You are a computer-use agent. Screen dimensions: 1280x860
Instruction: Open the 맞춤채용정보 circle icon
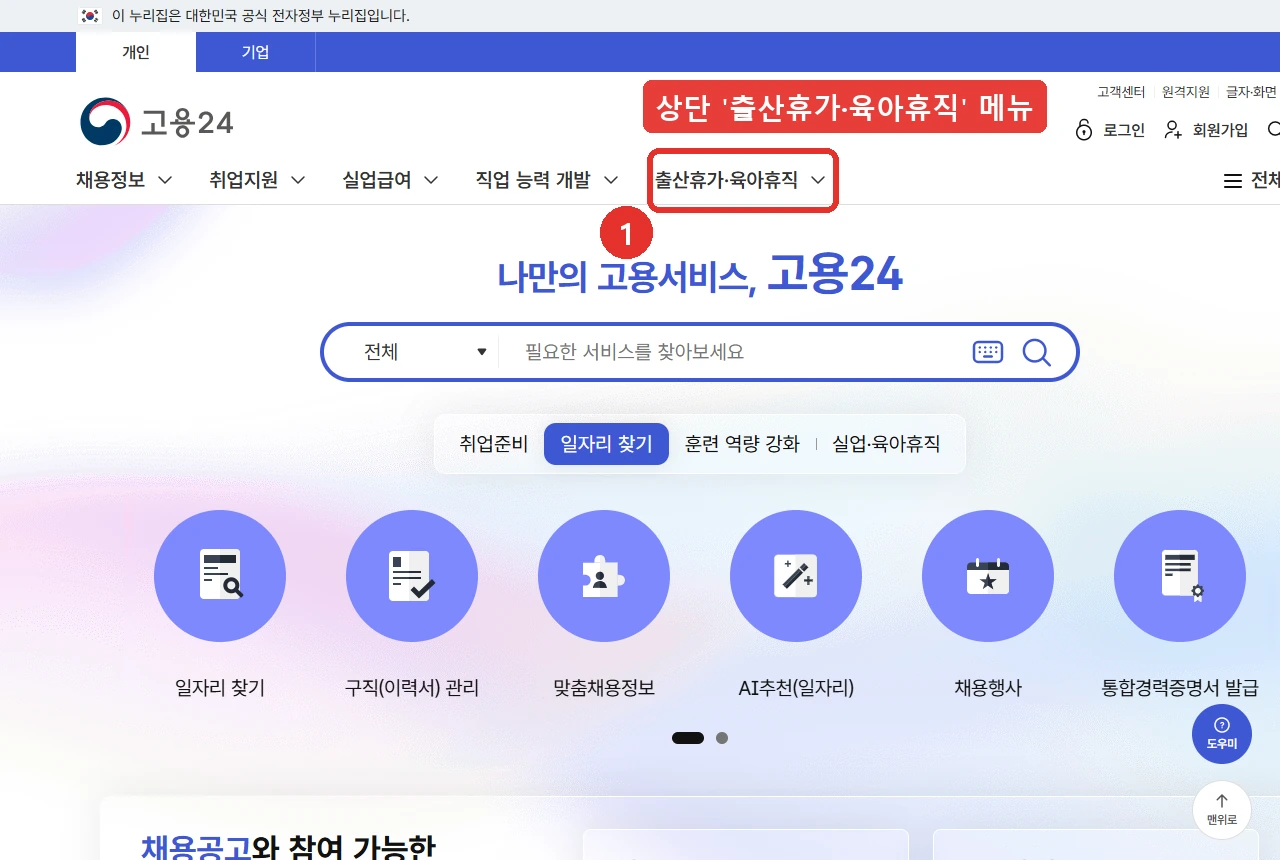(x=604, y=576)
